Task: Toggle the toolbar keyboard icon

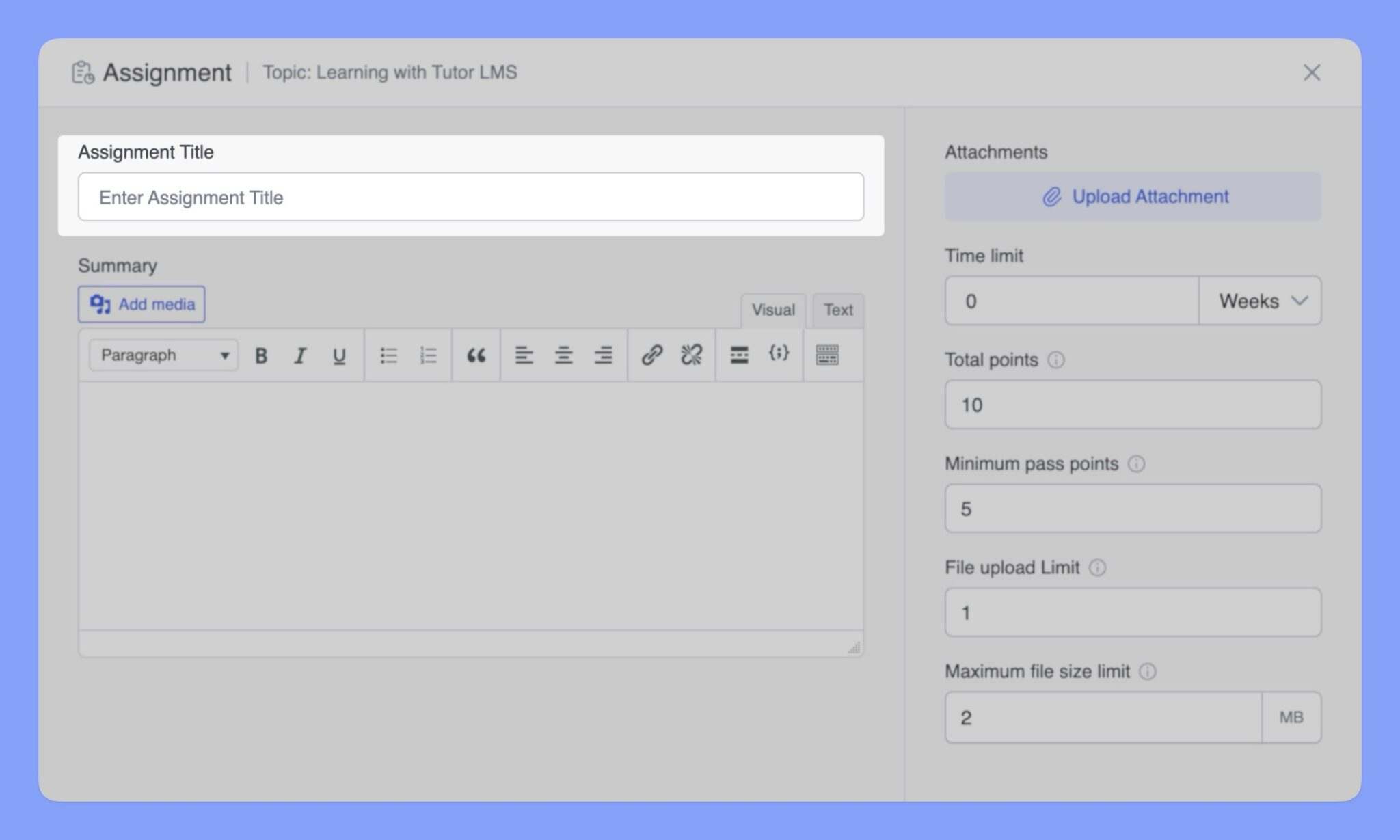Action: [x=826, y=355]
